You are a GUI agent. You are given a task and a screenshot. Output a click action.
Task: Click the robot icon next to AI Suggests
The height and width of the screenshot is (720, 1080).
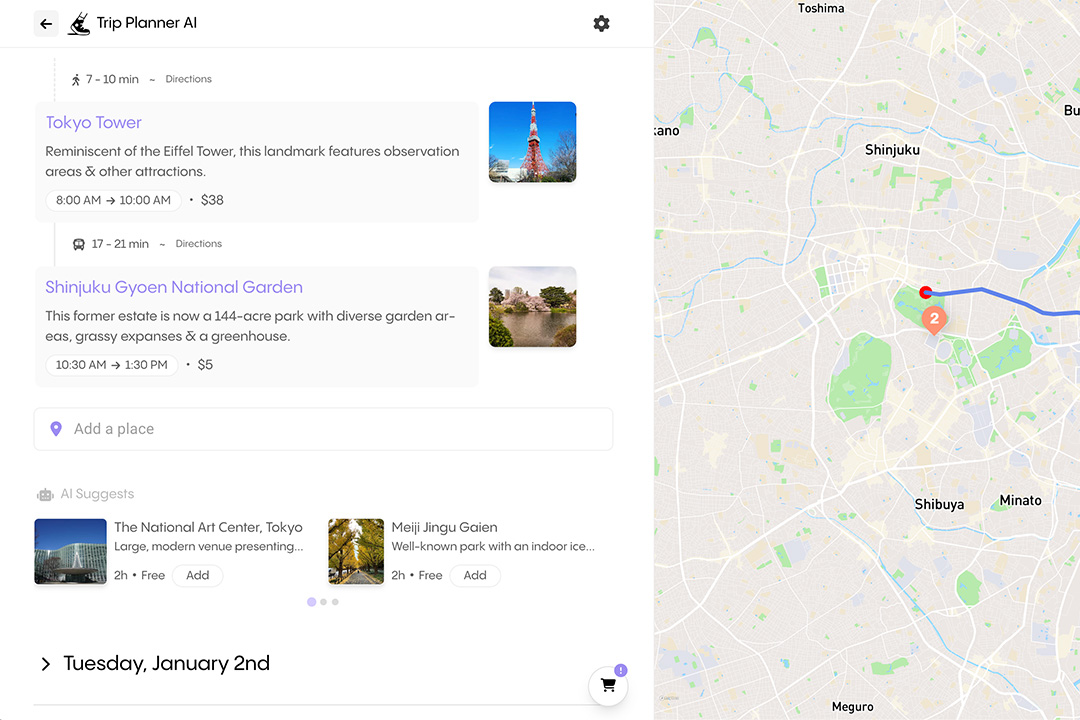coord(45,494)
